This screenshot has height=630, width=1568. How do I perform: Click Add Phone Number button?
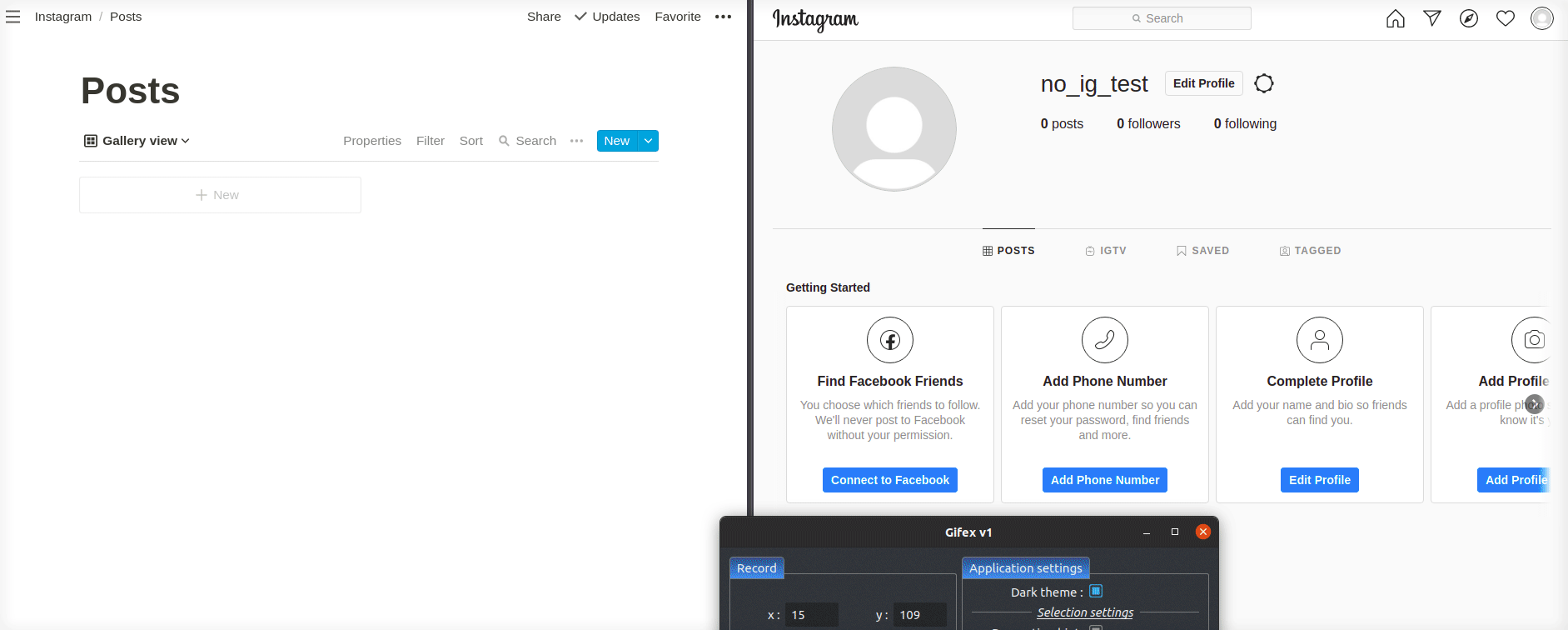pyautogui.click(x=1105, y=480)
